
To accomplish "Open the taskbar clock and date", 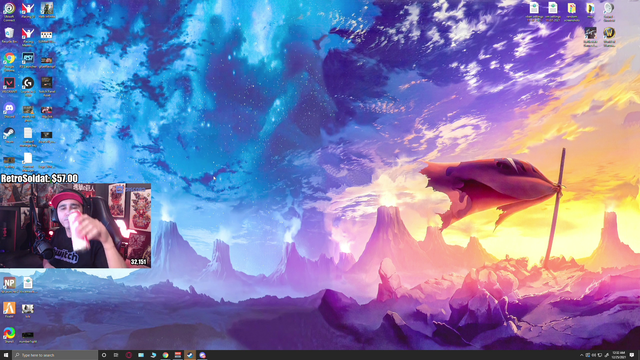I will click(618, 355).
